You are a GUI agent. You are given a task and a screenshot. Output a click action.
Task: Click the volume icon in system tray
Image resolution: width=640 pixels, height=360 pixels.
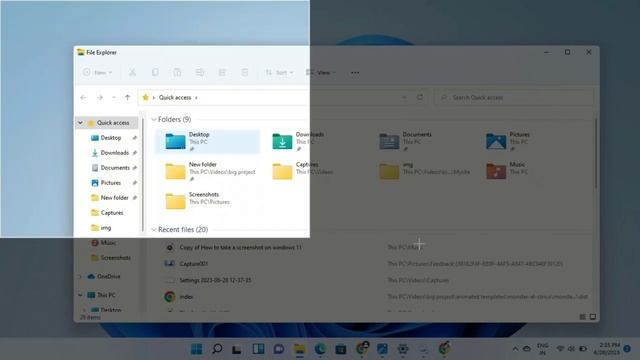(x=571, y=349)
